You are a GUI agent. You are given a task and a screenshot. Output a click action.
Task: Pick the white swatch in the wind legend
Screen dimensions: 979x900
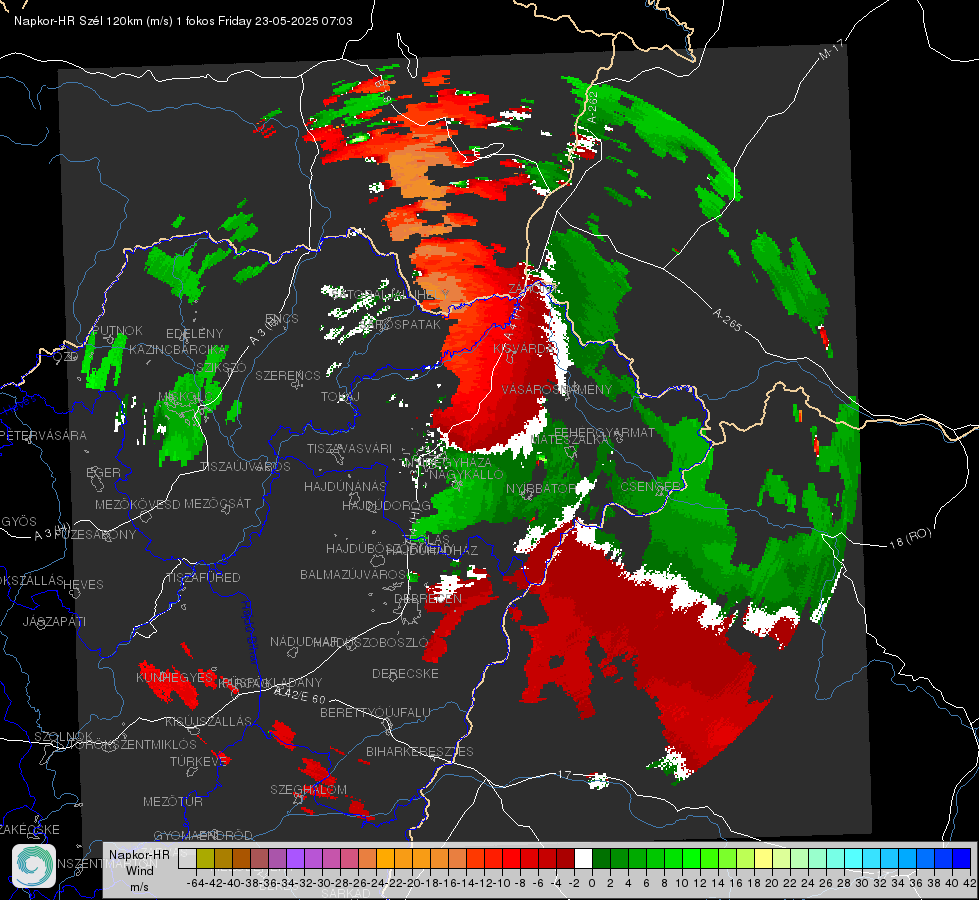(x=583, y=858)
